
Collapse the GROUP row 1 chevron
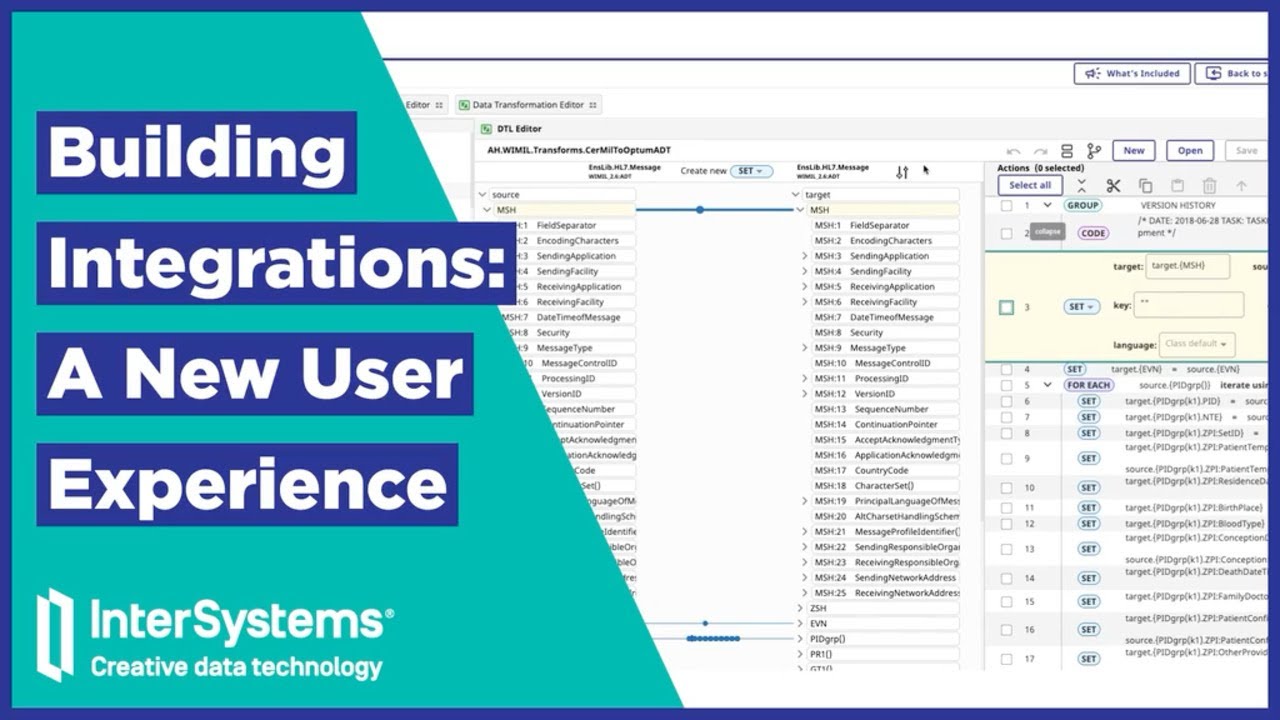click(x=1047, y=205)
